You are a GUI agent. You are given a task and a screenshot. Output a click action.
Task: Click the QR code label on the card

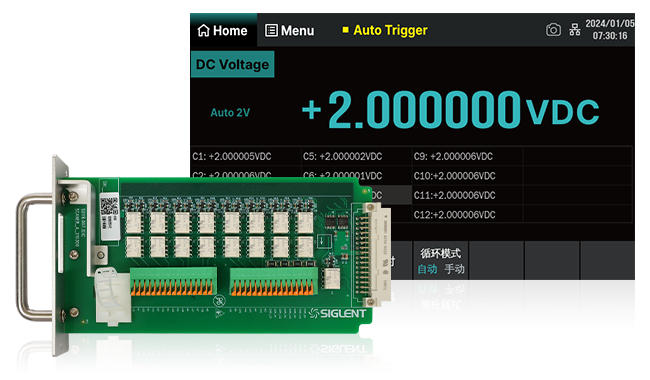(x=110, y=216)
